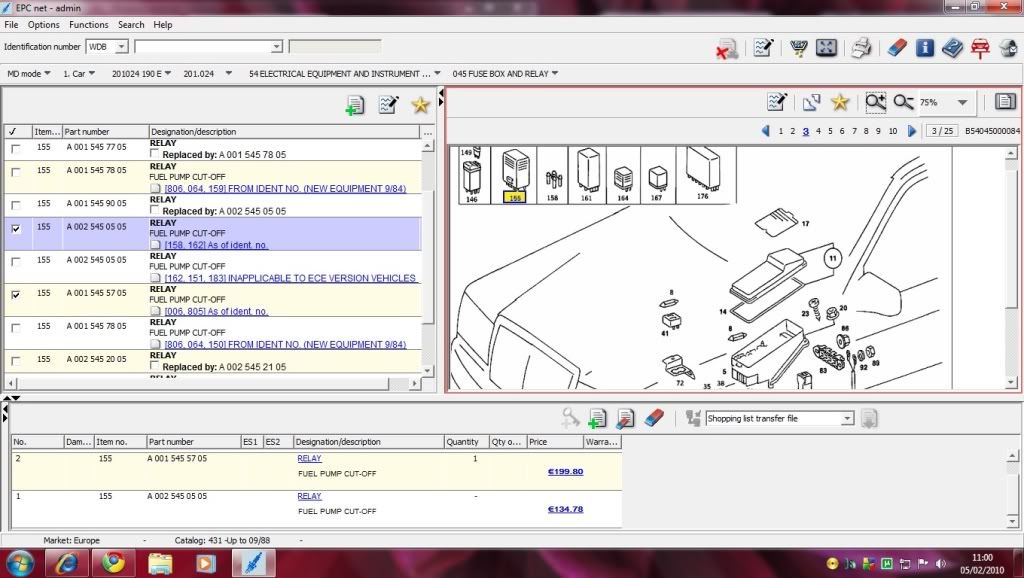The width and height of the screenshot is (1024, 578).
Task: Open the Options menu
Action: tap(43, 24)
